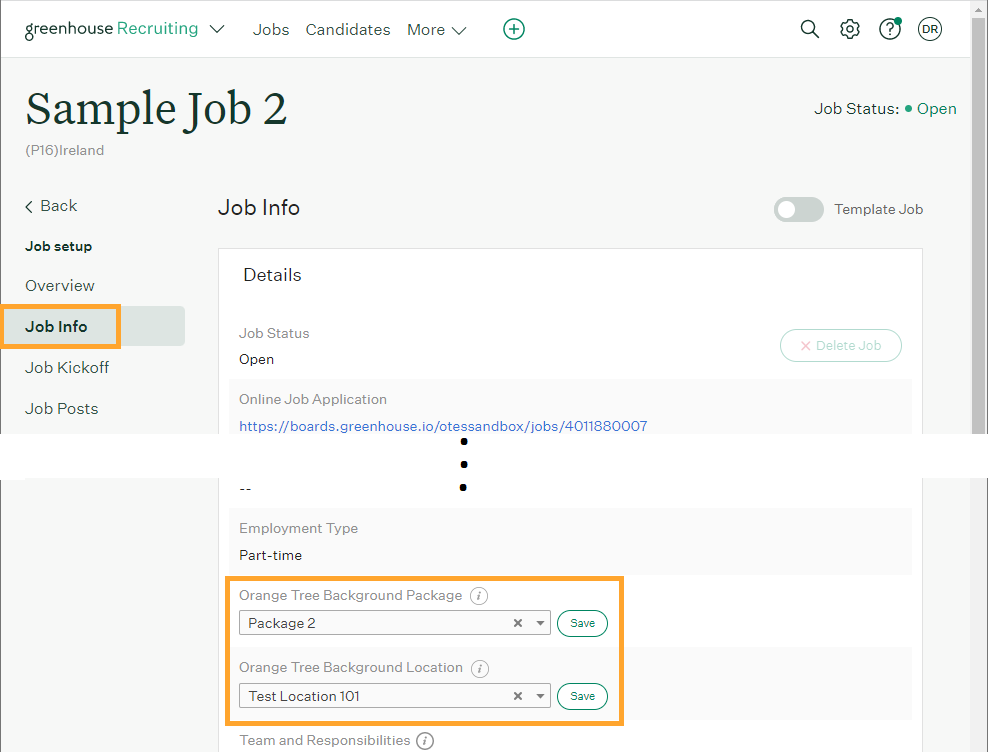
Task: Save the Orange Tree Background Package
Action: click(582, 623)
